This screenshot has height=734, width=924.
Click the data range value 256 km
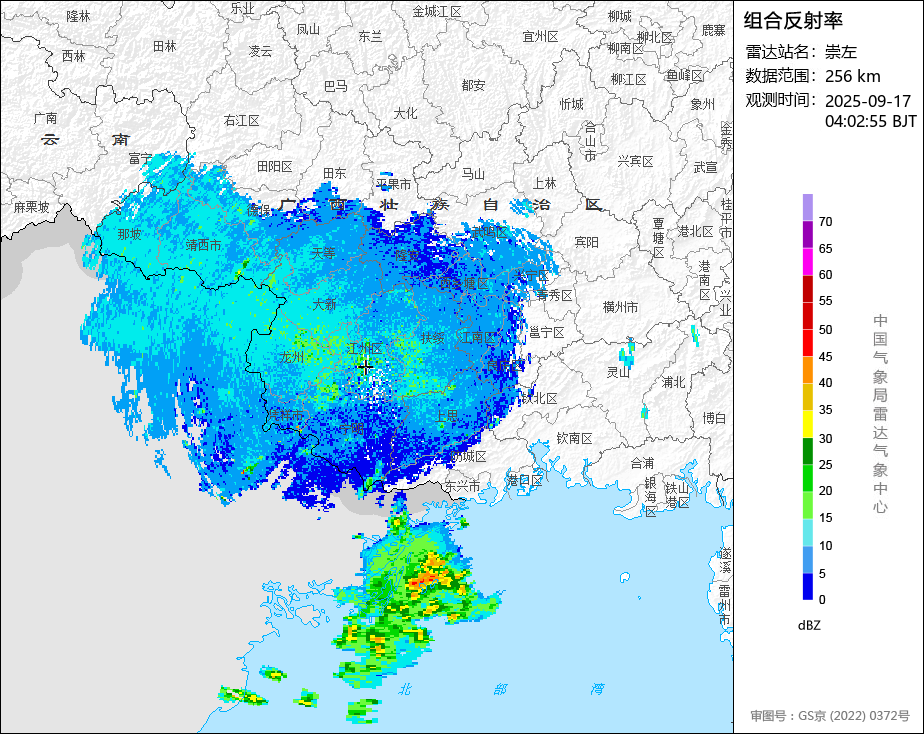(x=853, y=76)
